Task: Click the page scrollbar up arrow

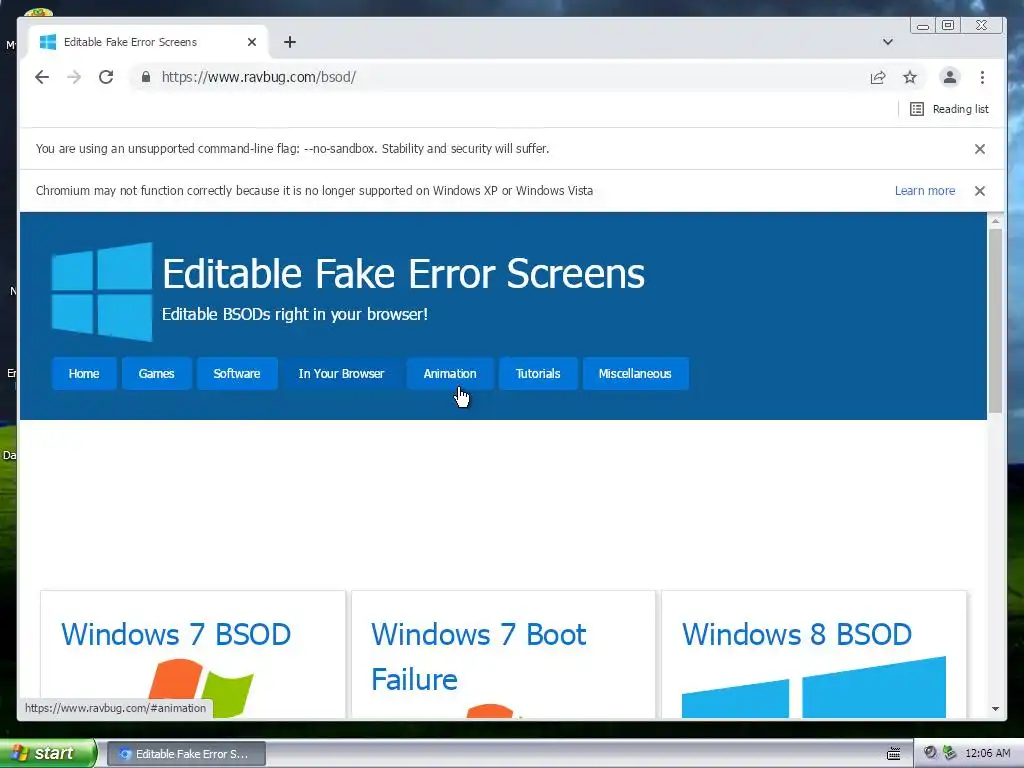Action: coord(995,221)
